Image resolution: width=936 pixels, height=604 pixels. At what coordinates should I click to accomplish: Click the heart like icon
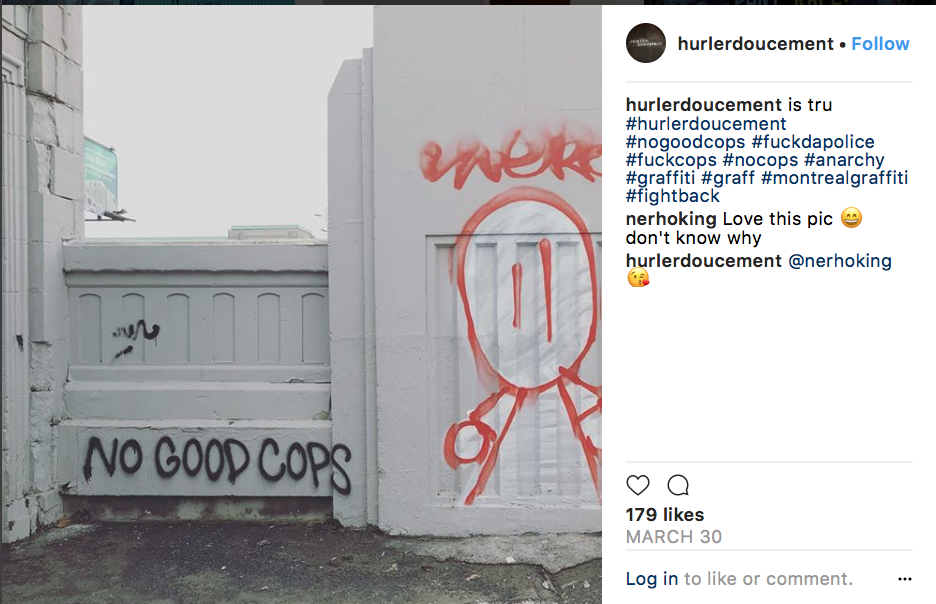click(638, 485)
